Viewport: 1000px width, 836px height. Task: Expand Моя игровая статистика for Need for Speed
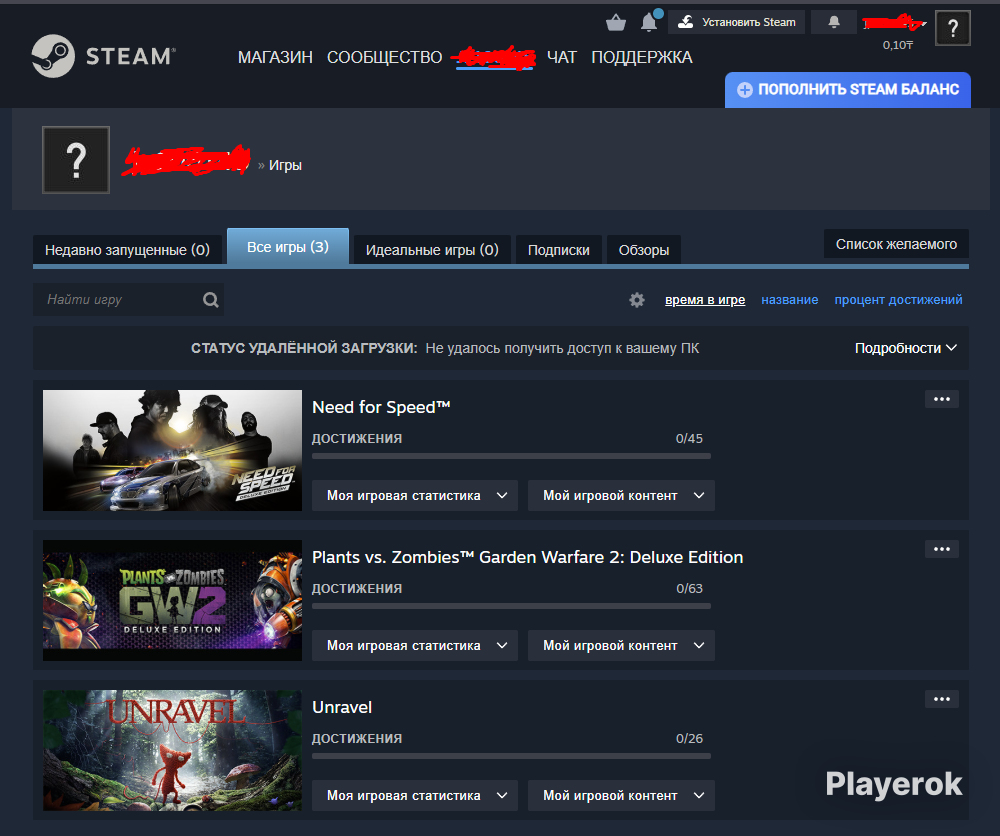415,495
